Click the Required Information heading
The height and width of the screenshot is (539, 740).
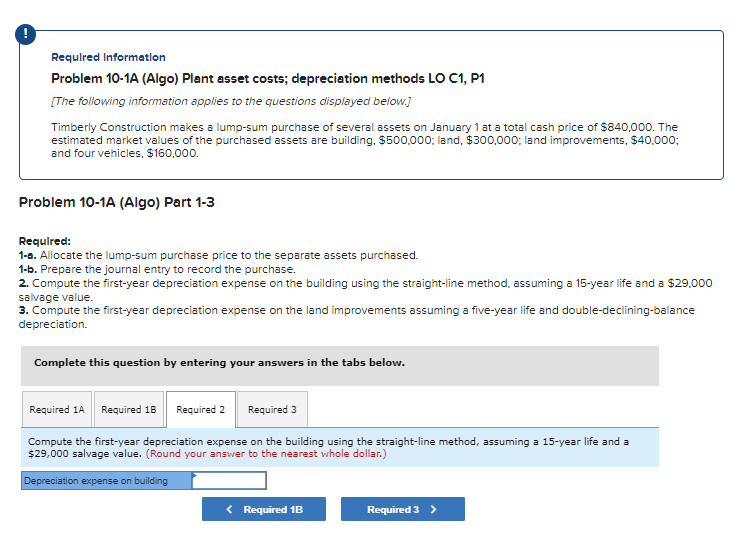click(108, 57)
